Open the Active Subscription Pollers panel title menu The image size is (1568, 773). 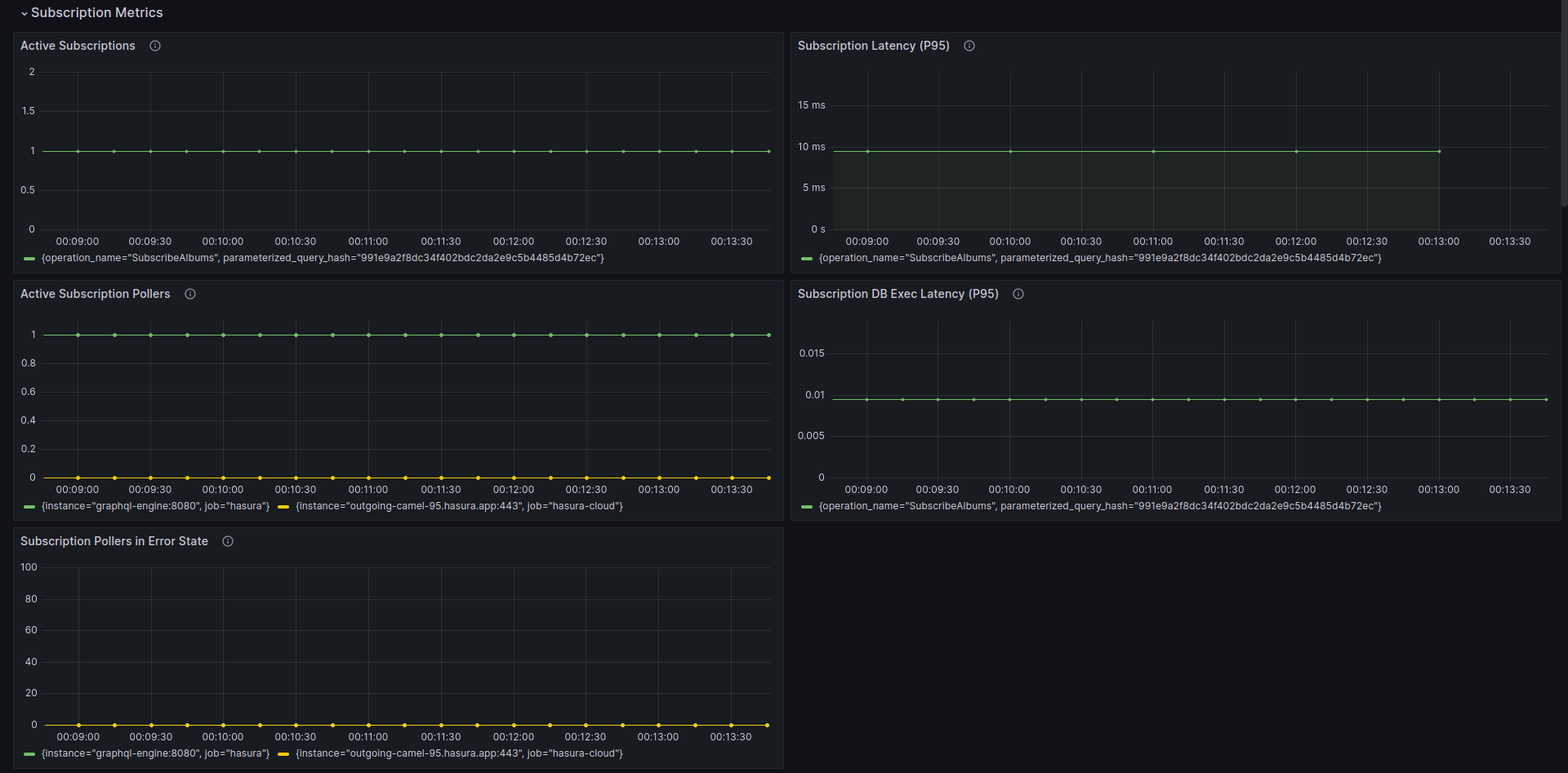click(96, 294)
